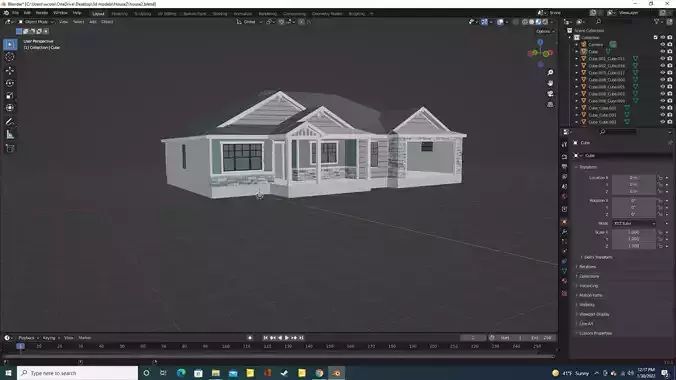Image resolution: width=676 pixels, height=380 pixels.
Task: Open the View Layer properties tab
Action: click(x=564, y=176)
